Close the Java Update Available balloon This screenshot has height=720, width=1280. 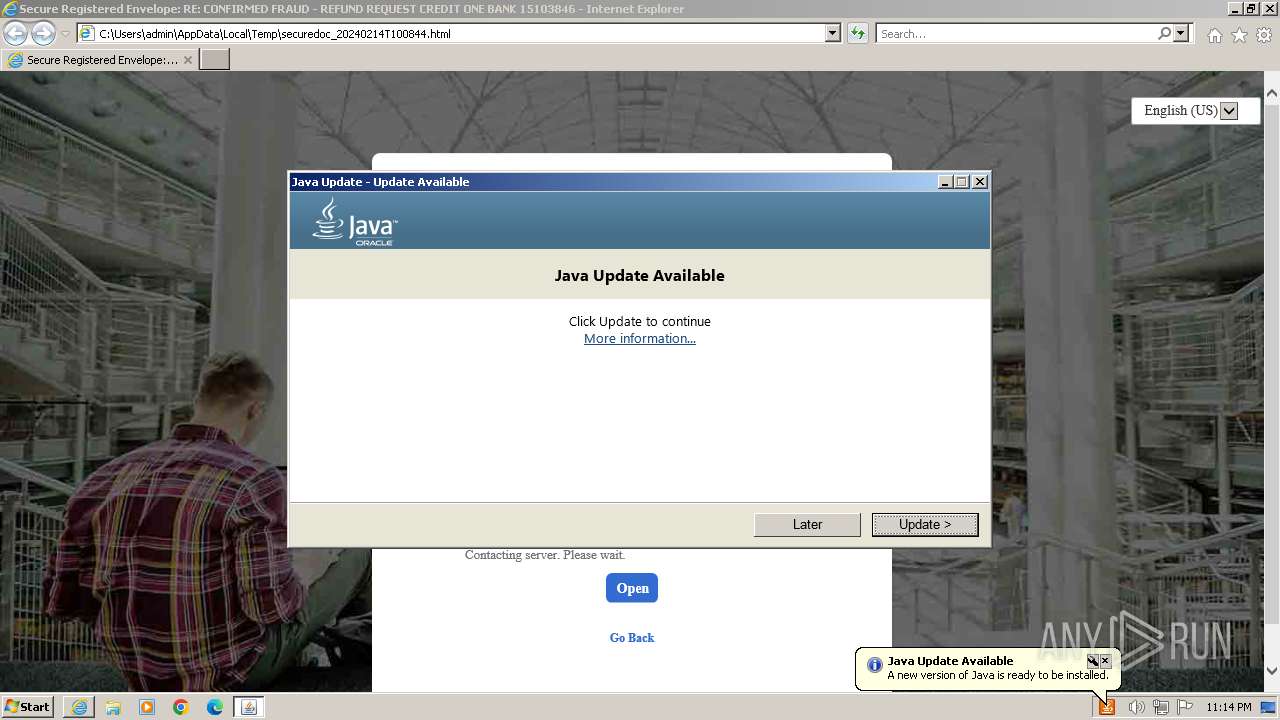tap(1105, 661)
